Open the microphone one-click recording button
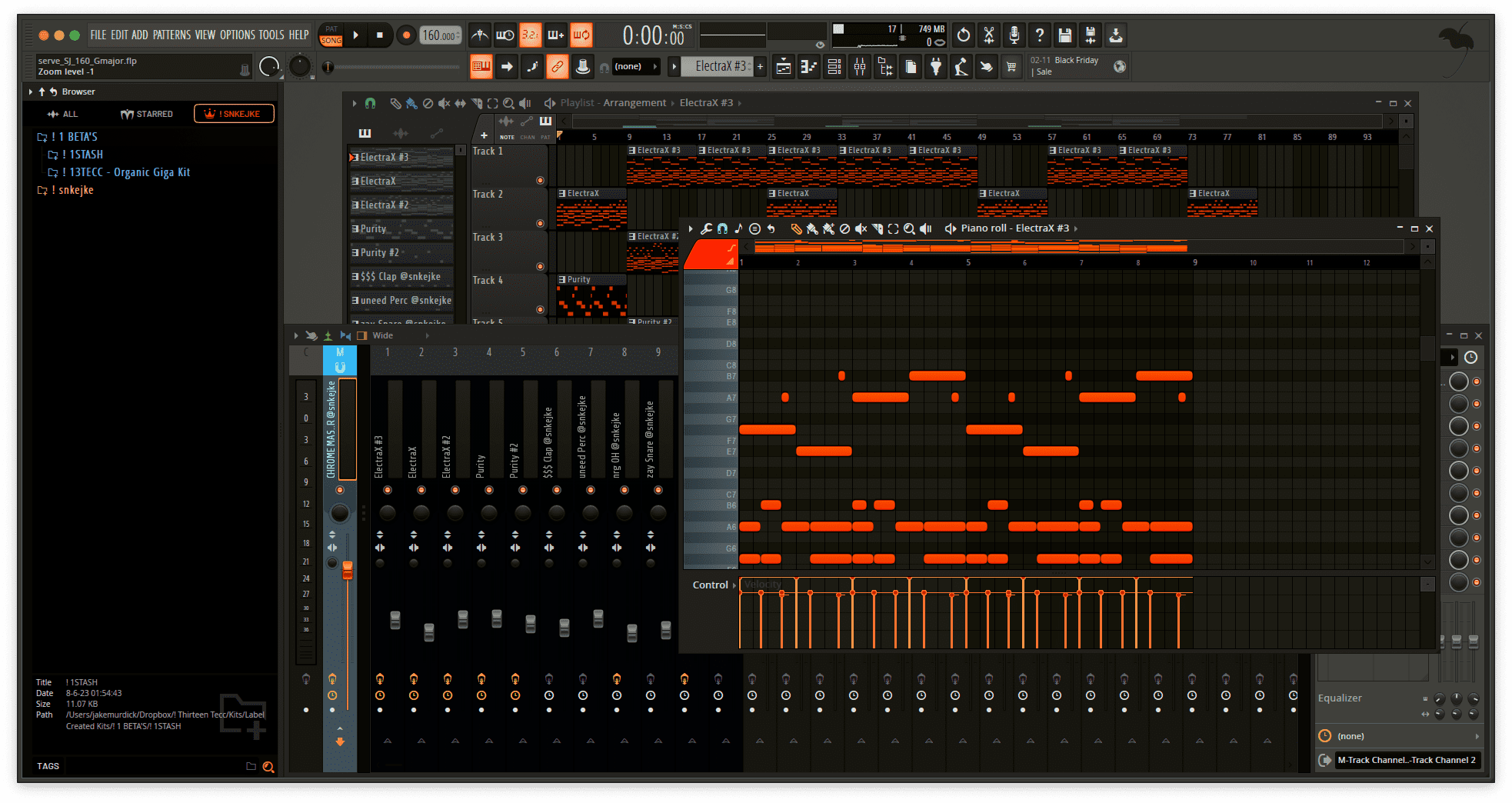This screenshot has height=803, width=1512. coord(1014,35)
